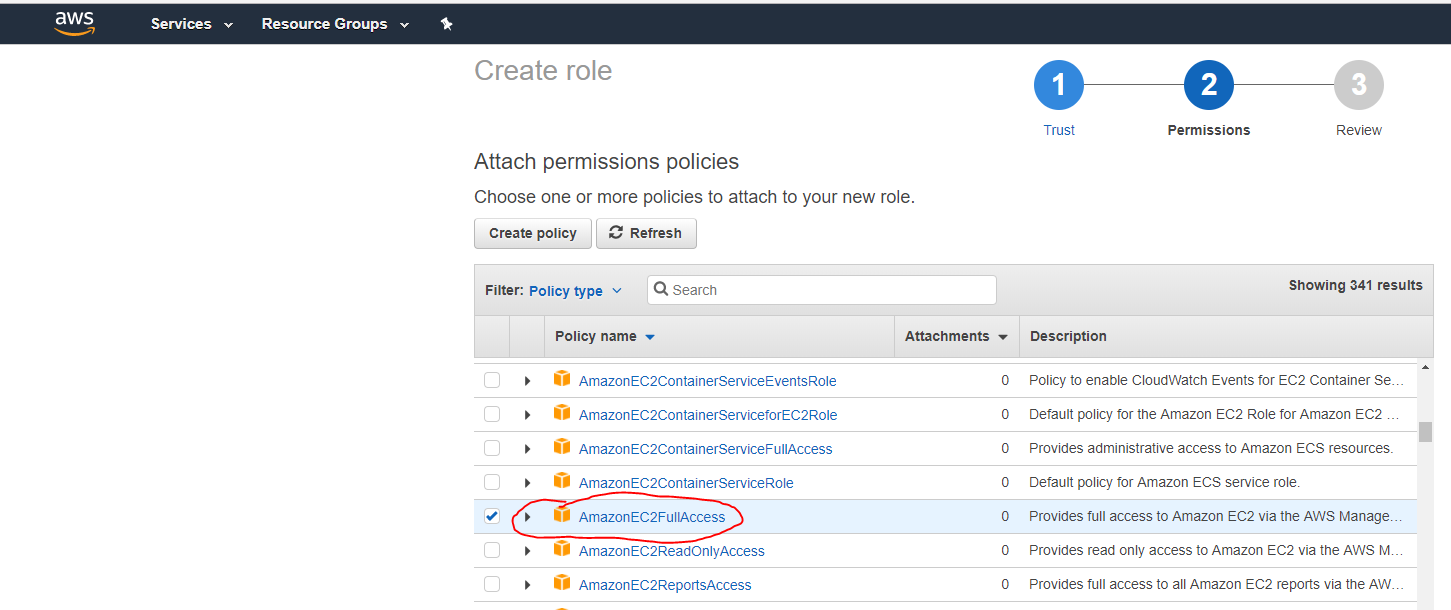The image size is (1451, 610).
Task: Expand AmazonEC2ContainerServiceEventsRole policy details
Action: (x=527, y=381)
